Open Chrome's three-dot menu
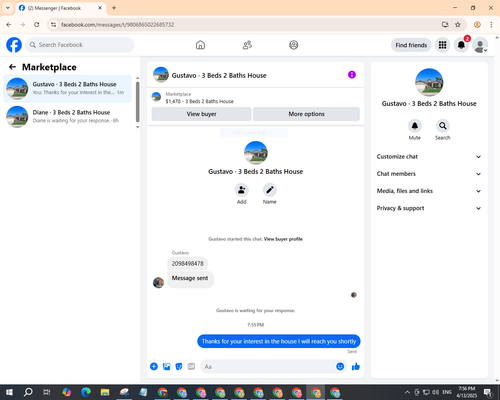The image size is (500, 400). tap(491, 25)
